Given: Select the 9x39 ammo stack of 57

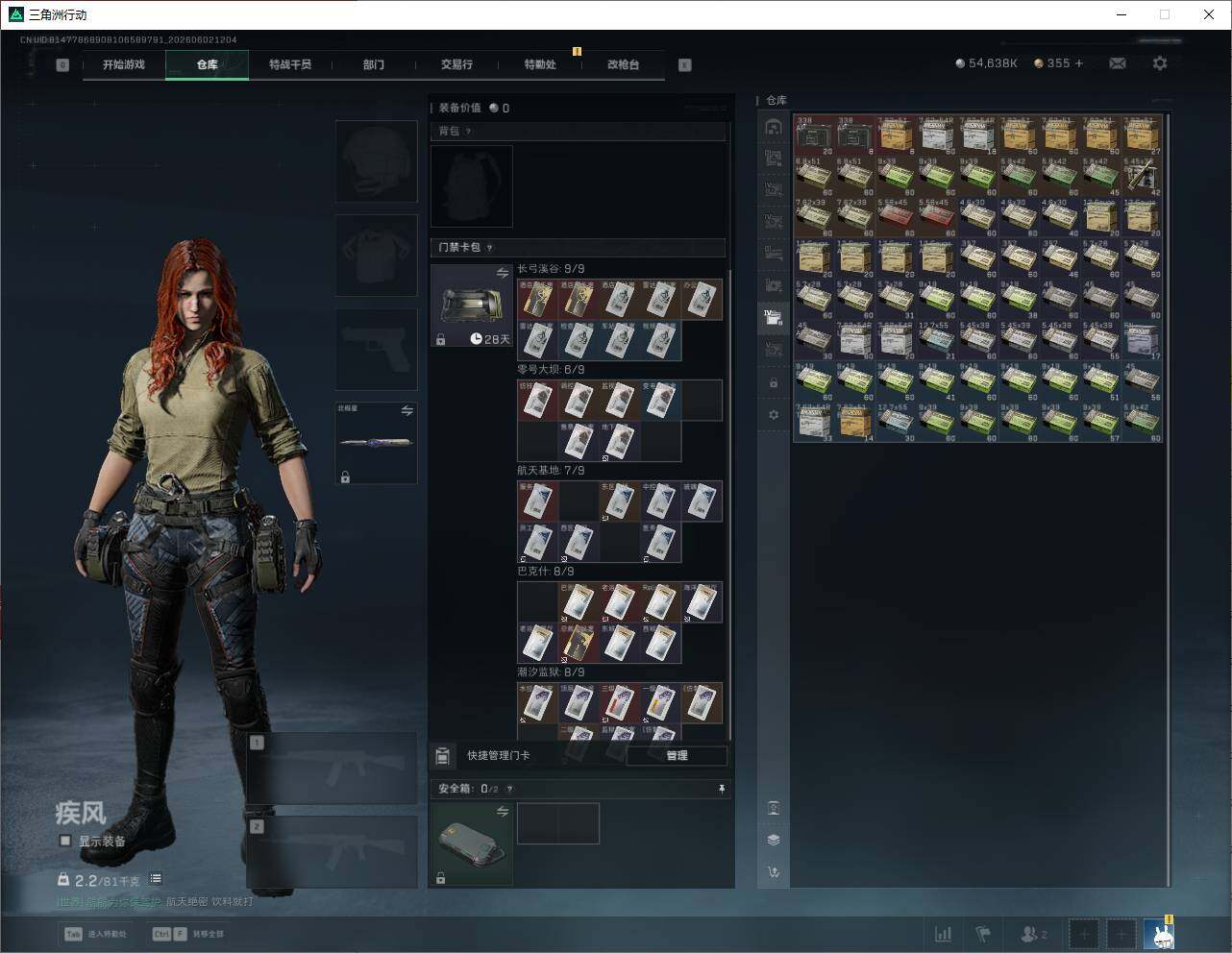Looking at the screenshot, I should 1100,422.
